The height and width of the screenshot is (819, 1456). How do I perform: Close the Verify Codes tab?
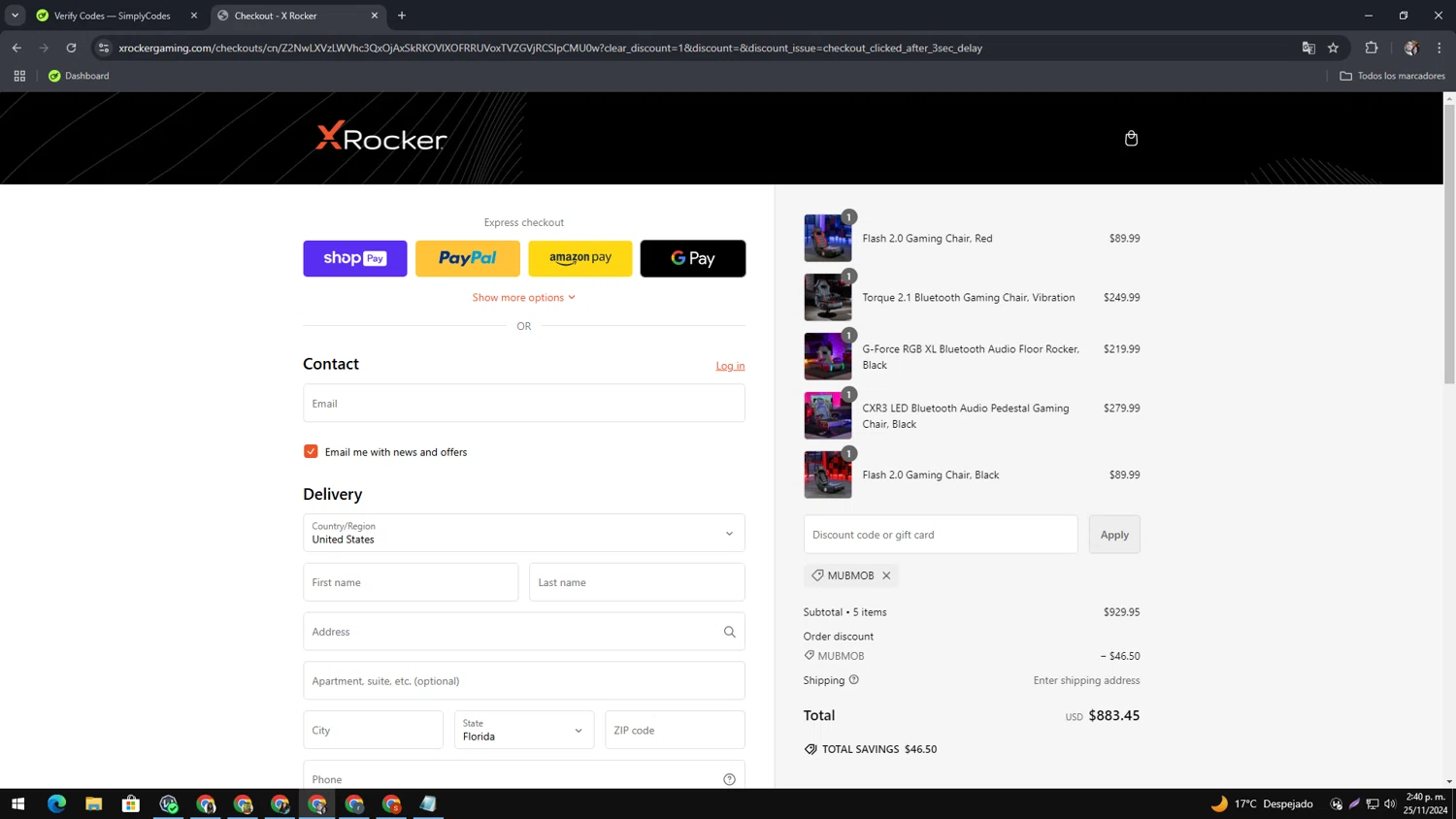(193, 16)
